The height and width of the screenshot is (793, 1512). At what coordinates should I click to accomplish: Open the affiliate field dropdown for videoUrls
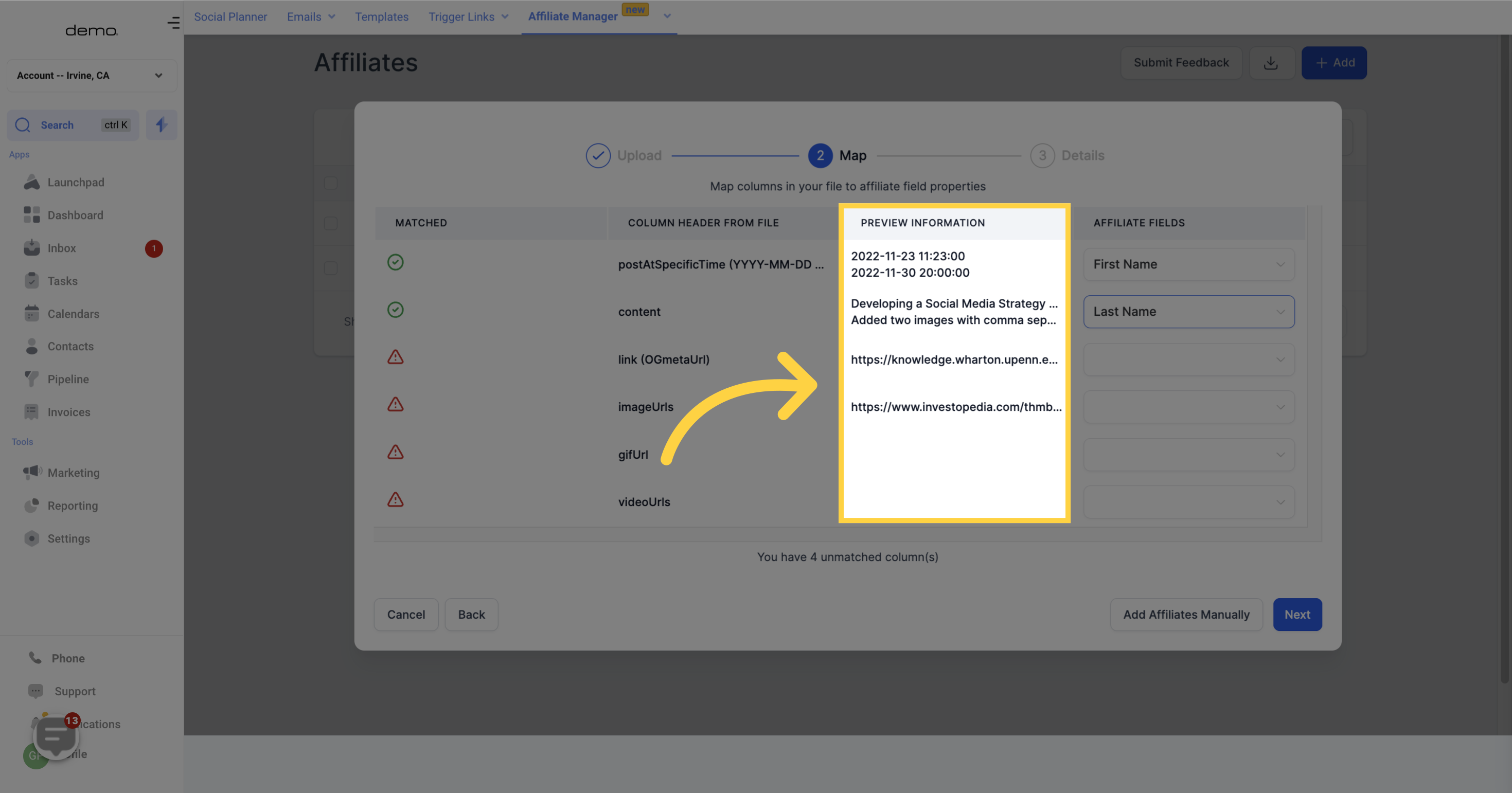pos(1188,502)
